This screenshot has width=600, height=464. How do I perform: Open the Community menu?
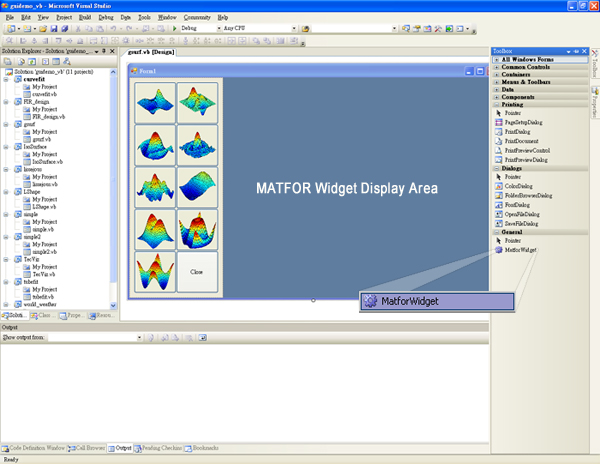tap(197, 17)
